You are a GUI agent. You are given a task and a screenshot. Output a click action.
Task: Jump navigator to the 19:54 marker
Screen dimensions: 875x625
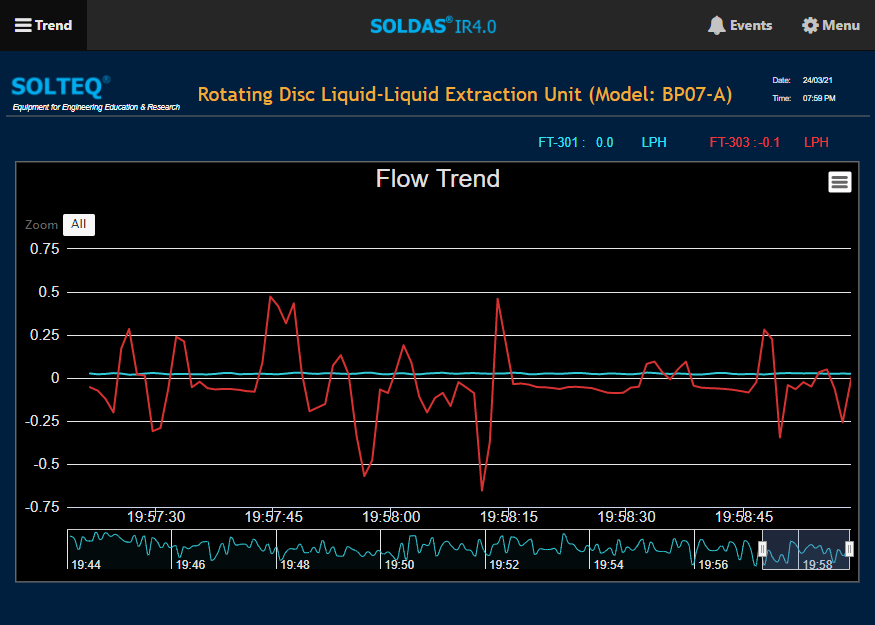tap(608, 565)
